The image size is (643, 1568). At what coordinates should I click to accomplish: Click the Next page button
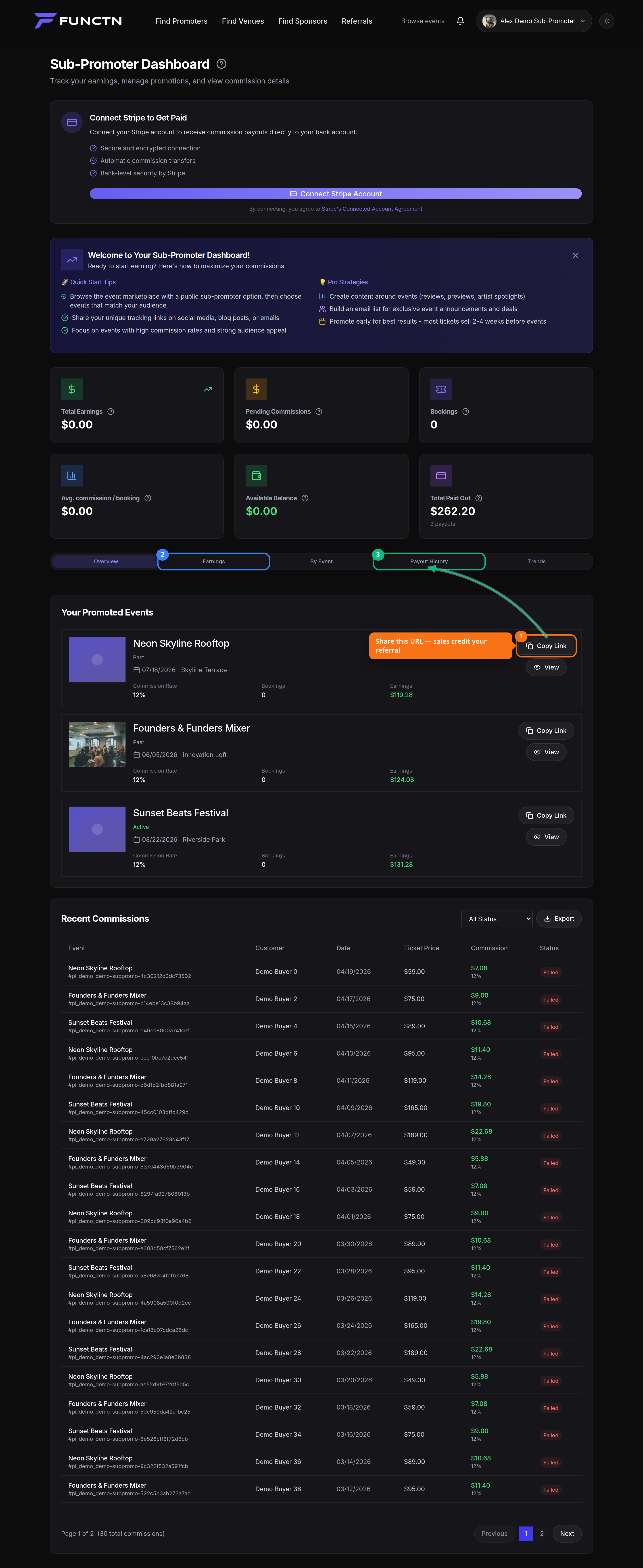[567, 1533]
